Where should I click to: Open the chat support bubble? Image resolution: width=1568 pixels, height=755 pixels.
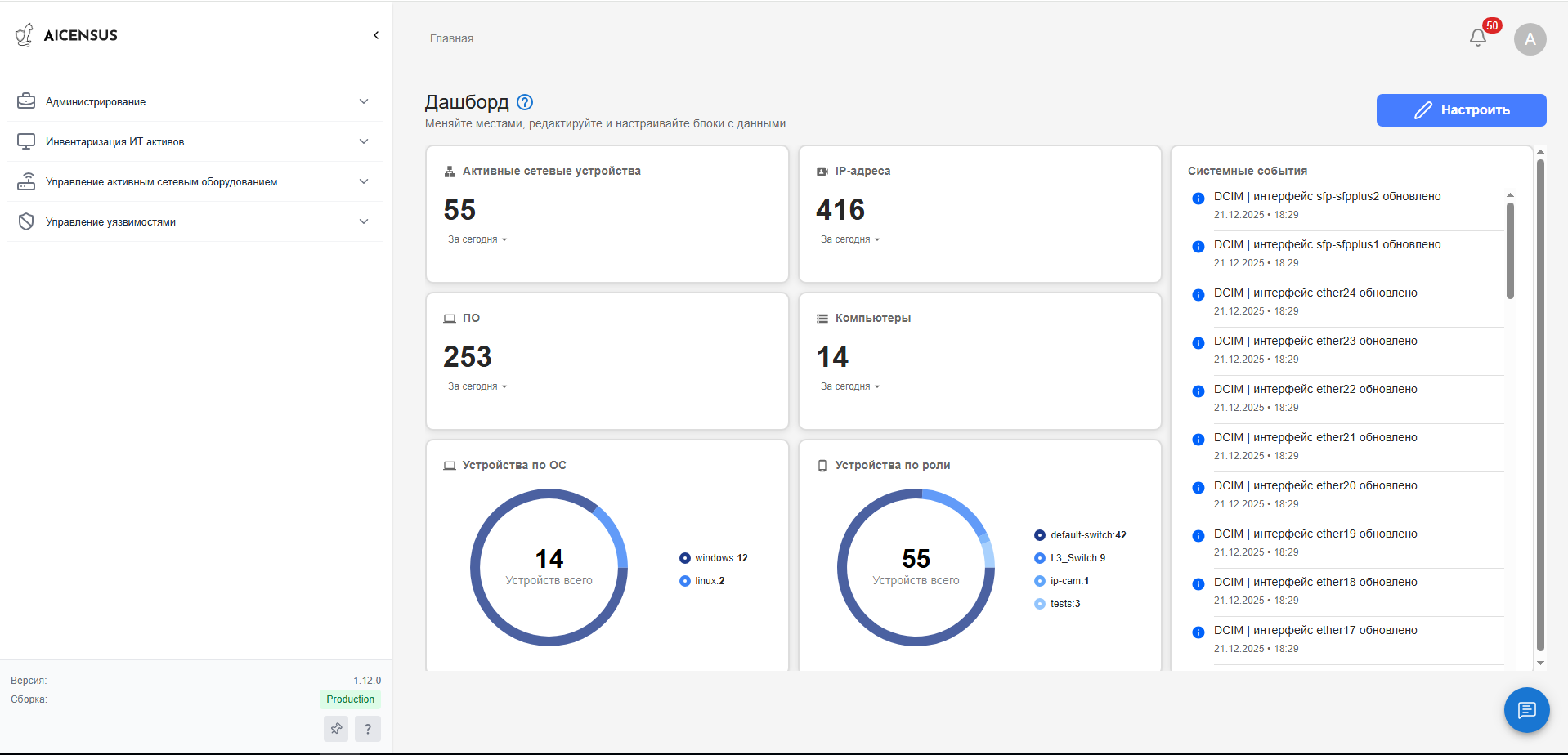(1526, 710)
